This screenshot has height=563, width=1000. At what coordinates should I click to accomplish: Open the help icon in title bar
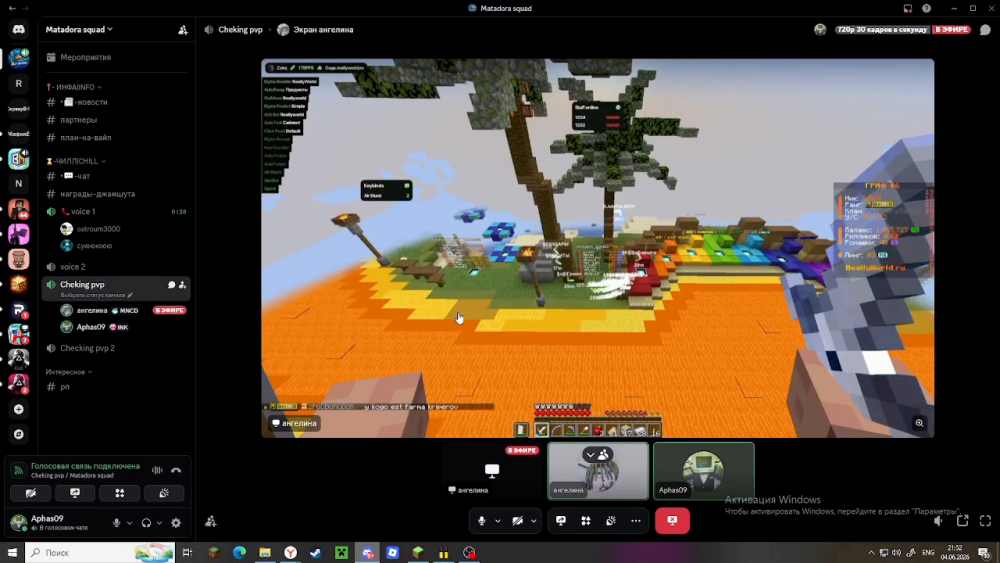(927, 8)
